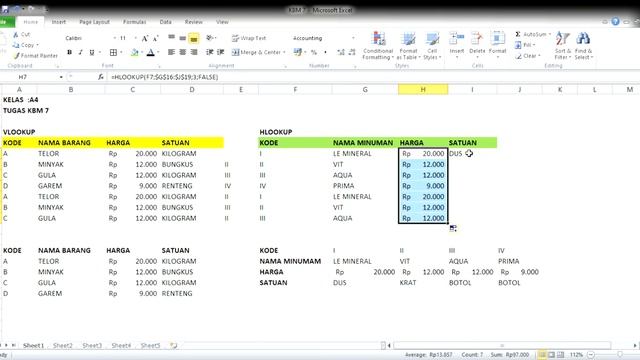
Task: Open Conditional Formatting menu
Action: pyautogui.click(x=378, y=46)
